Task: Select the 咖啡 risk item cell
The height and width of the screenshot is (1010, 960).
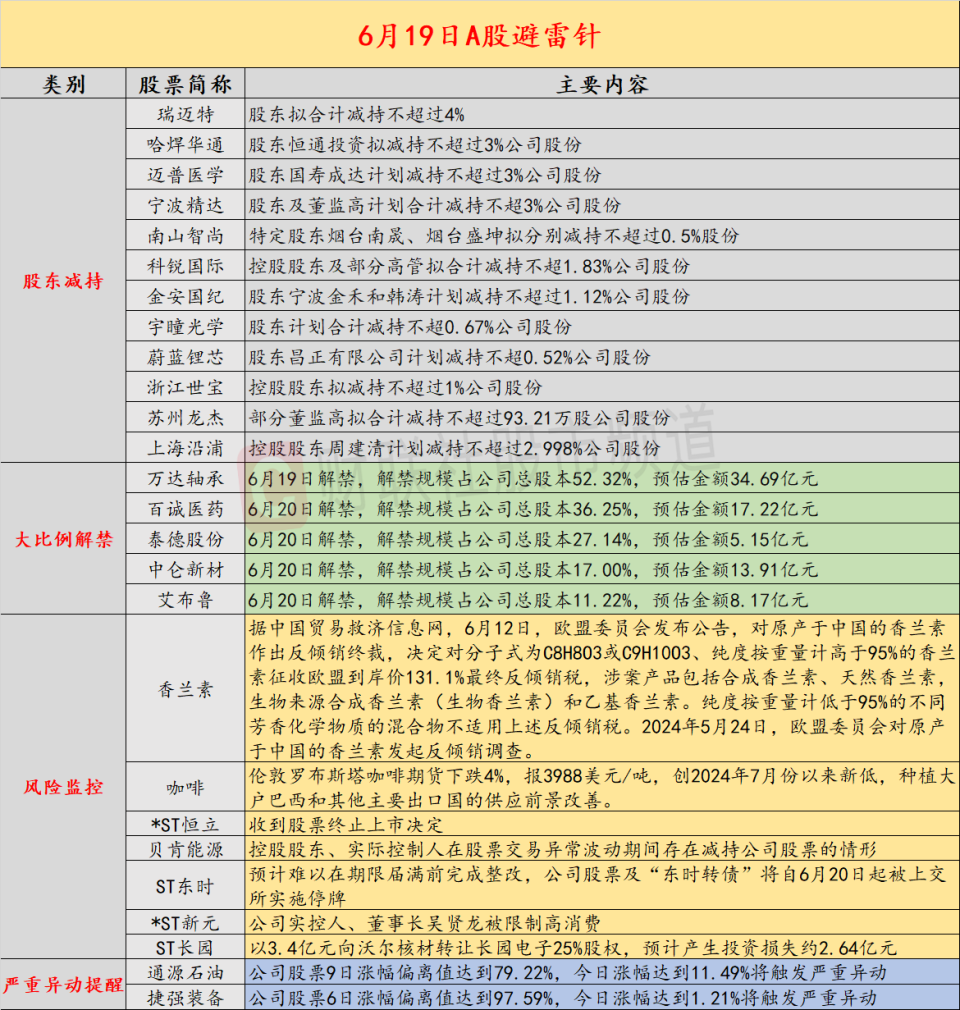Action: 186,787
